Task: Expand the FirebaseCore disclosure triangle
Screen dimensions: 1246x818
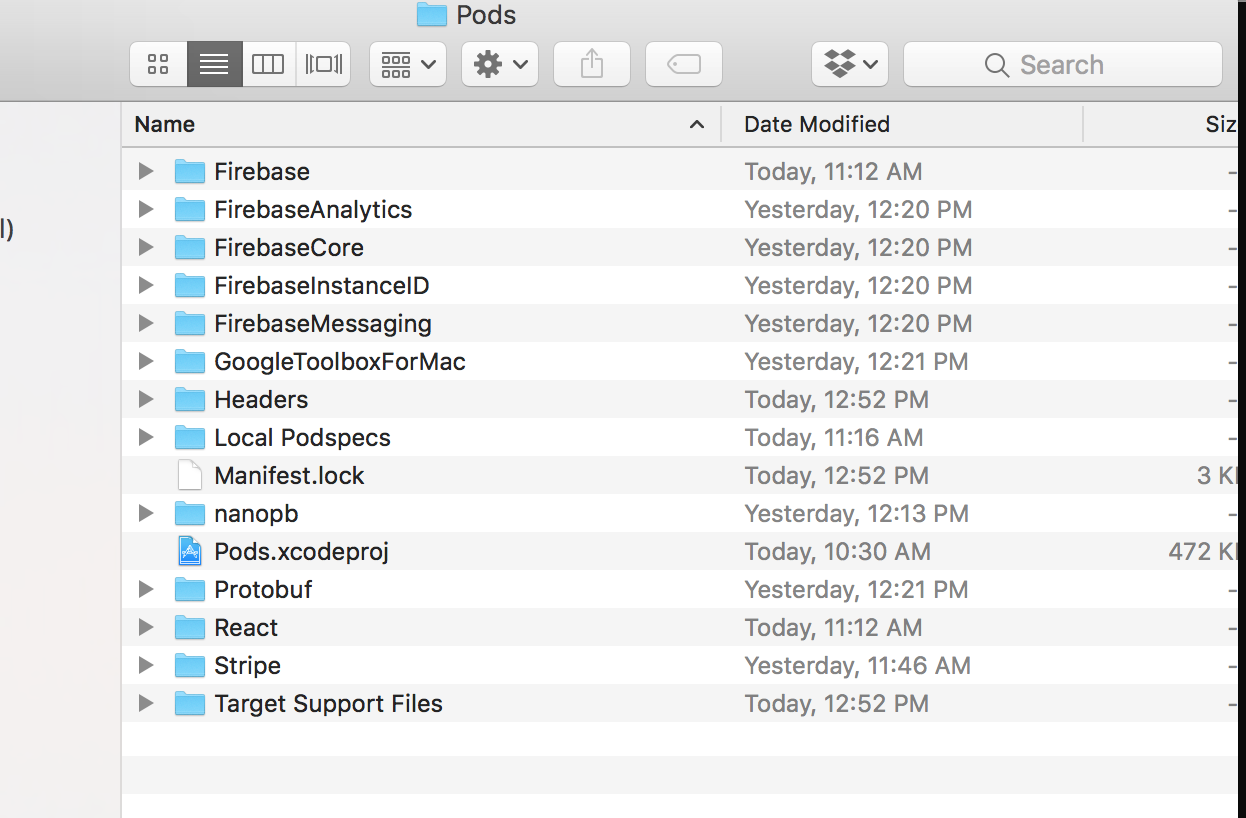Action: (x=146, y=247)
